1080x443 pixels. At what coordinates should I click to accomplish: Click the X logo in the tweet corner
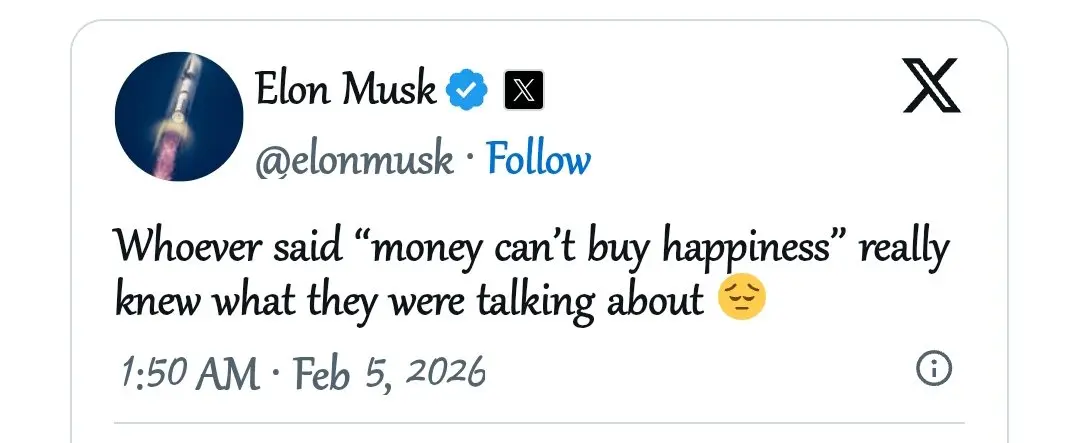tap(931, 87)
